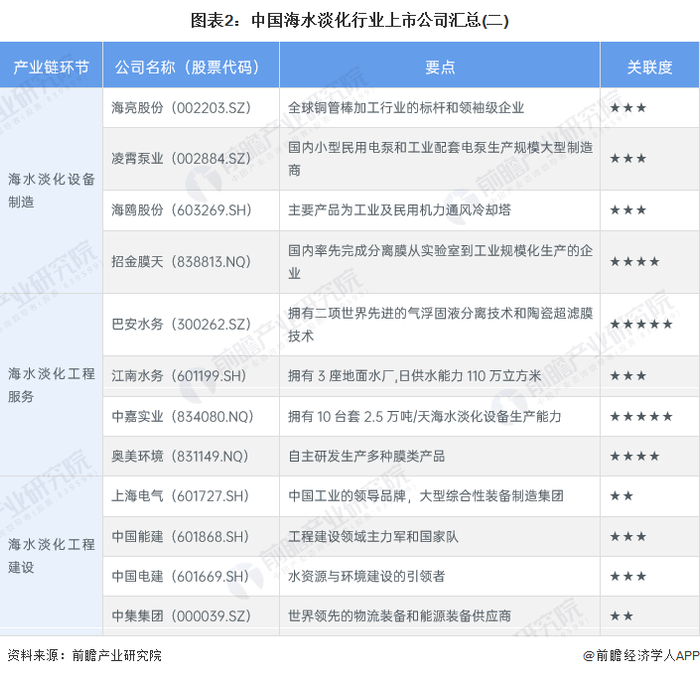The width and height of the screenshot is (700, 676).
Task: Click the four-star rating for 招金膜天
Action: click(634, 262)
